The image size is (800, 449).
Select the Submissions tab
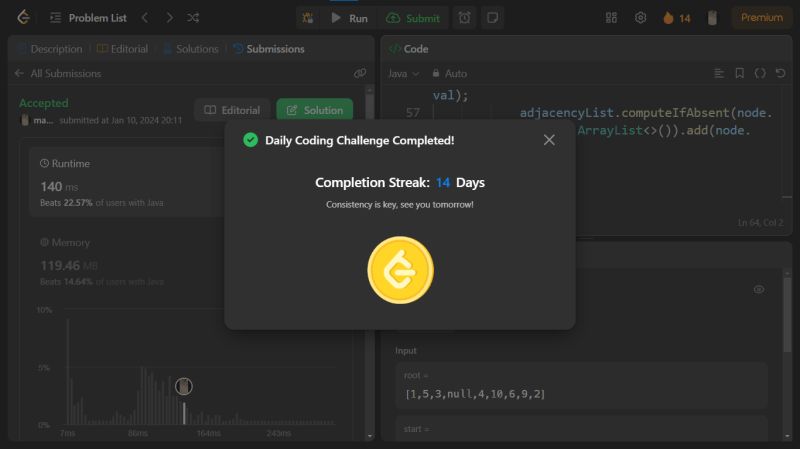269,49
